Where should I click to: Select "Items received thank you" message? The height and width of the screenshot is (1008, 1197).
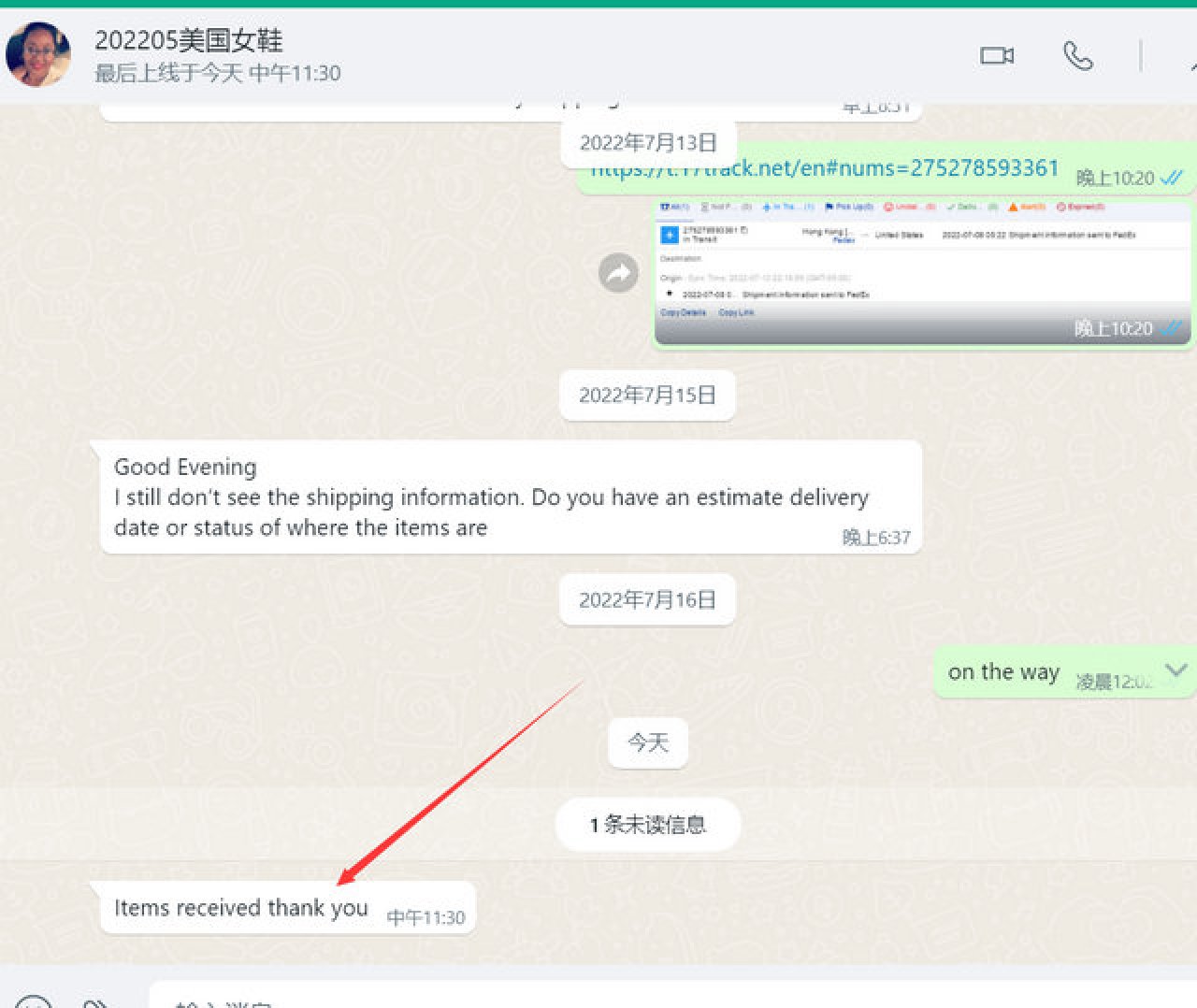240,907
